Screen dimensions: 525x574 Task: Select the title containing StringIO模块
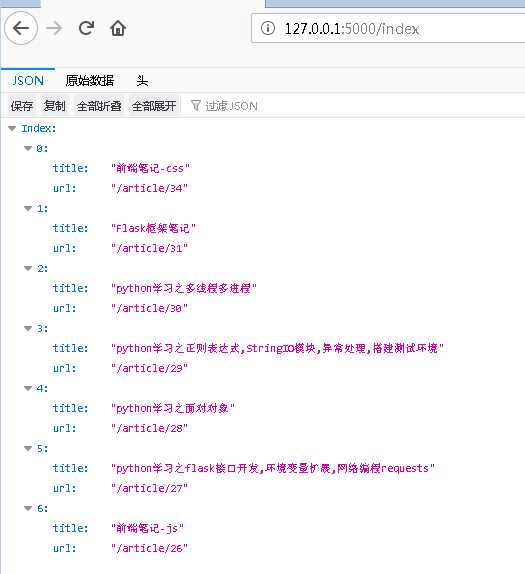click(x=278, y=348)
